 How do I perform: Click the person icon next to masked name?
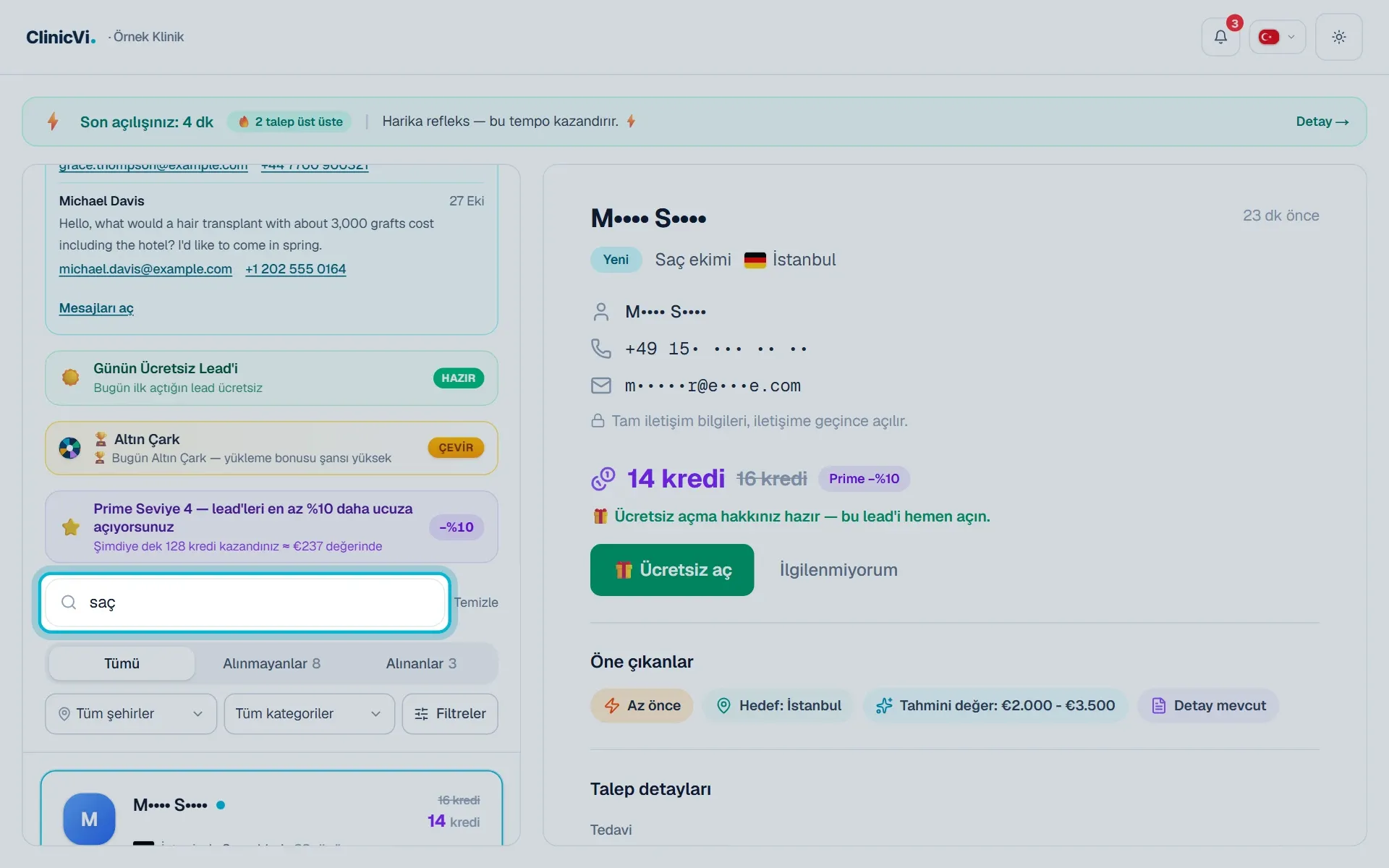[x=600, y=312]
